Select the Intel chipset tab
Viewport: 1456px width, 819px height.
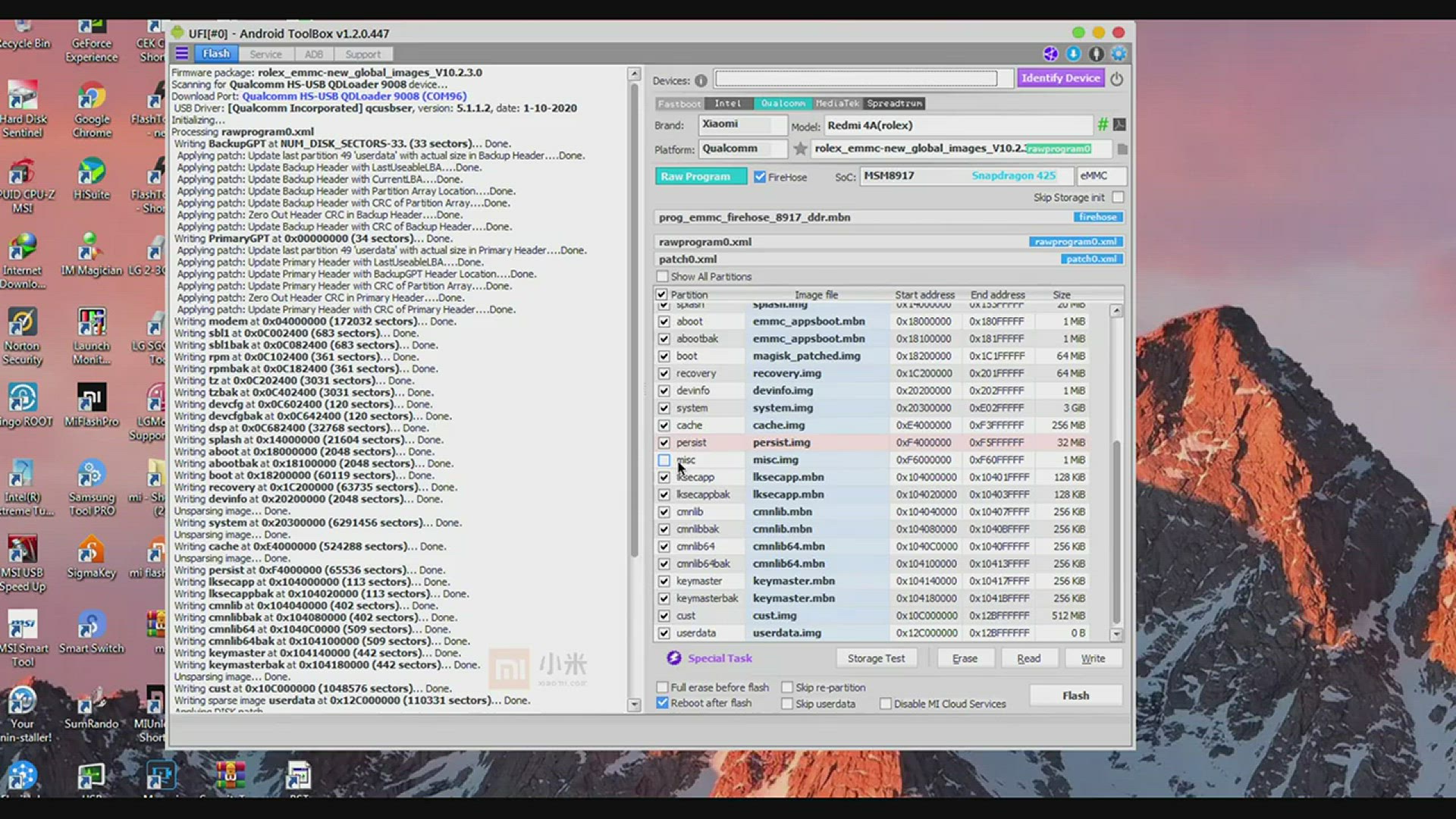click(728, 103)
